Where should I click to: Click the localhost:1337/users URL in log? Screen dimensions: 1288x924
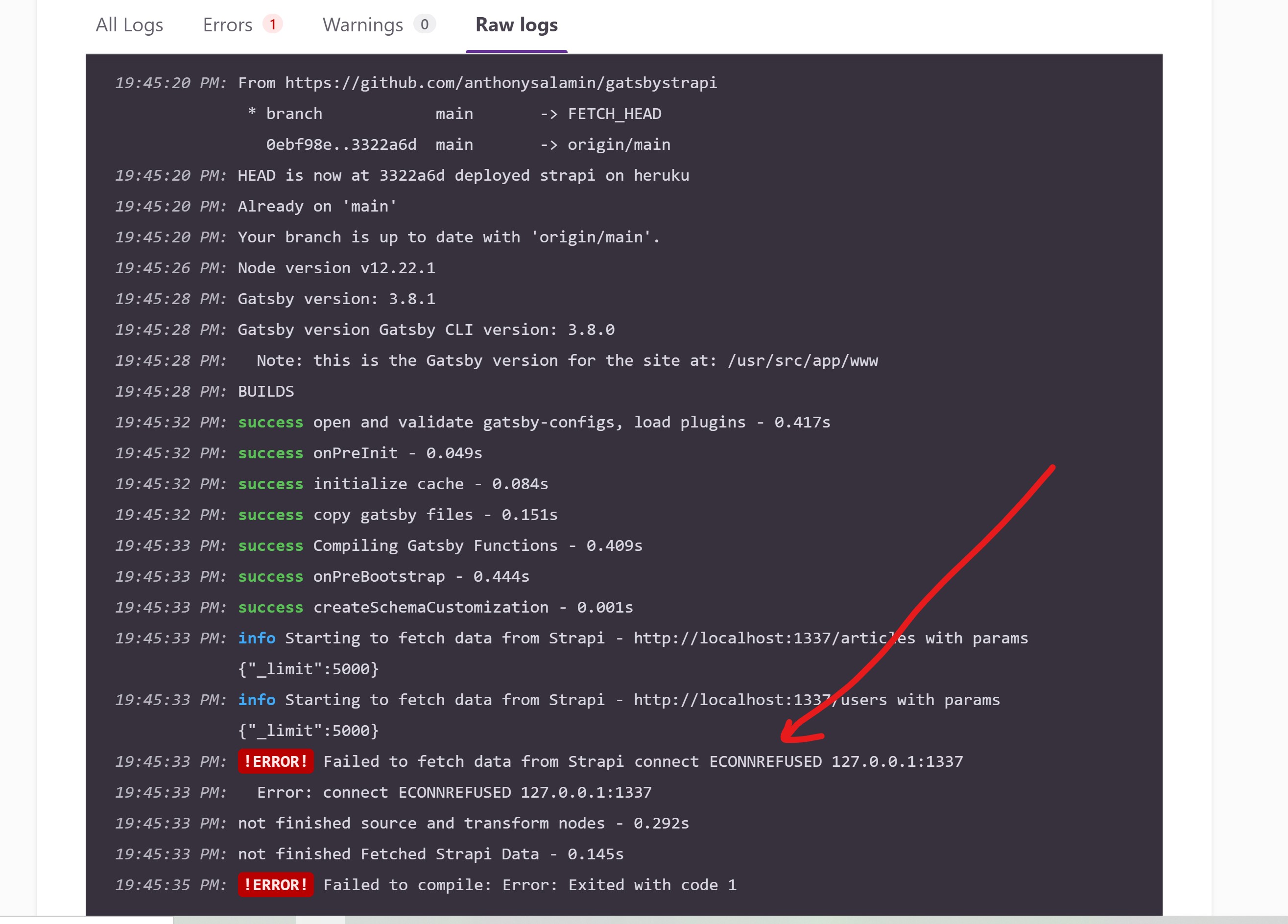coord(760,700)
